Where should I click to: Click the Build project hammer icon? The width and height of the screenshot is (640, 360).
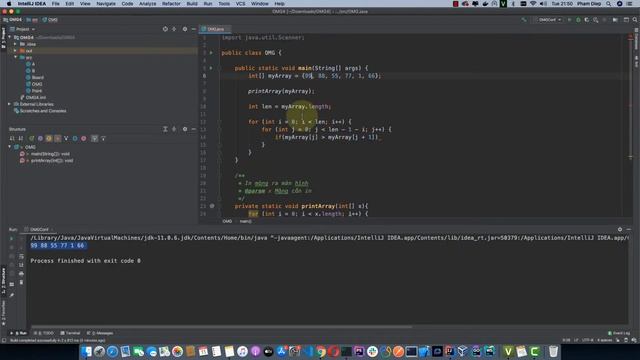point(524,20)
